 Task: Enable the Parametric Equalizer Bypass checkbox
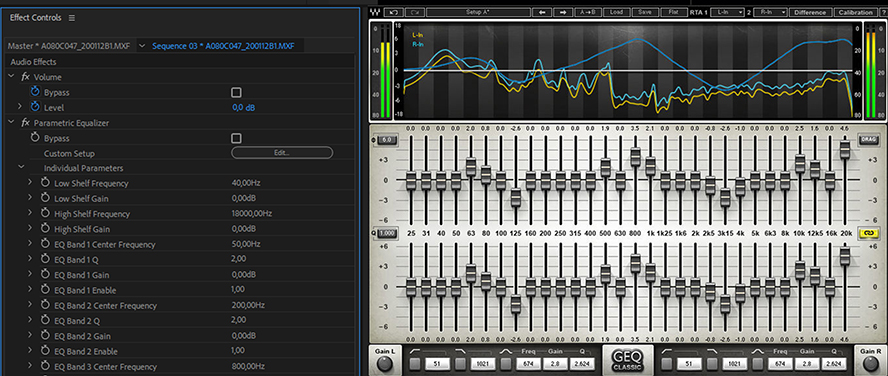point(236,138)
